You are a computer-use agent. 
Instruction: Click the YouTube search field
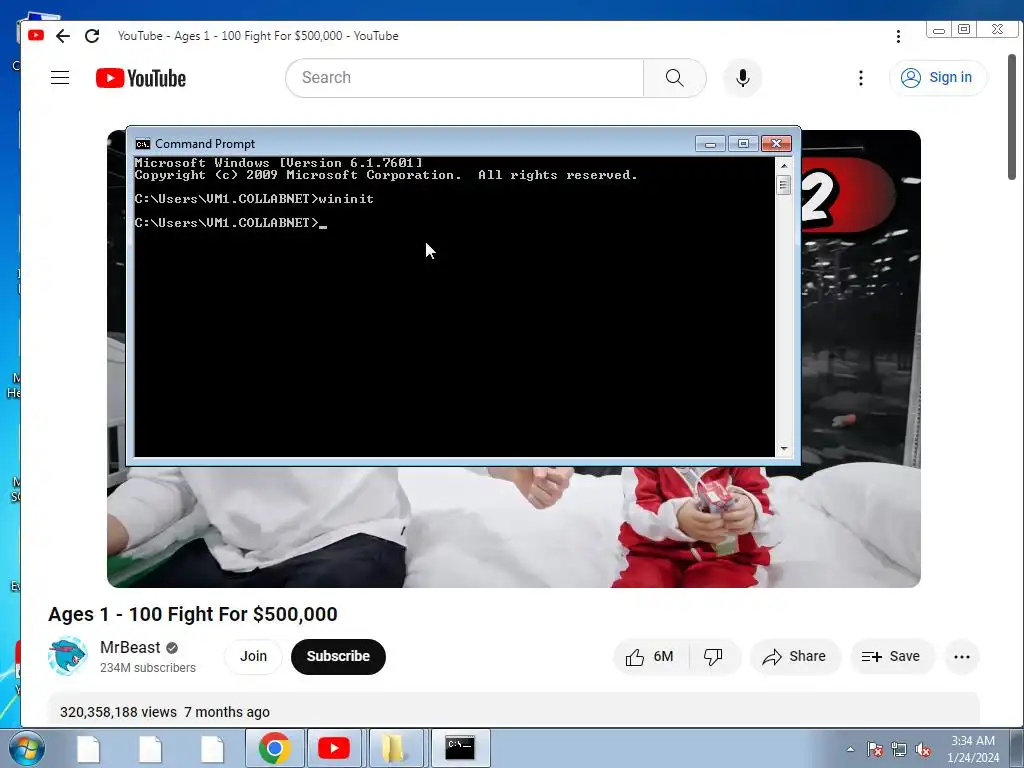click(464, 78)
